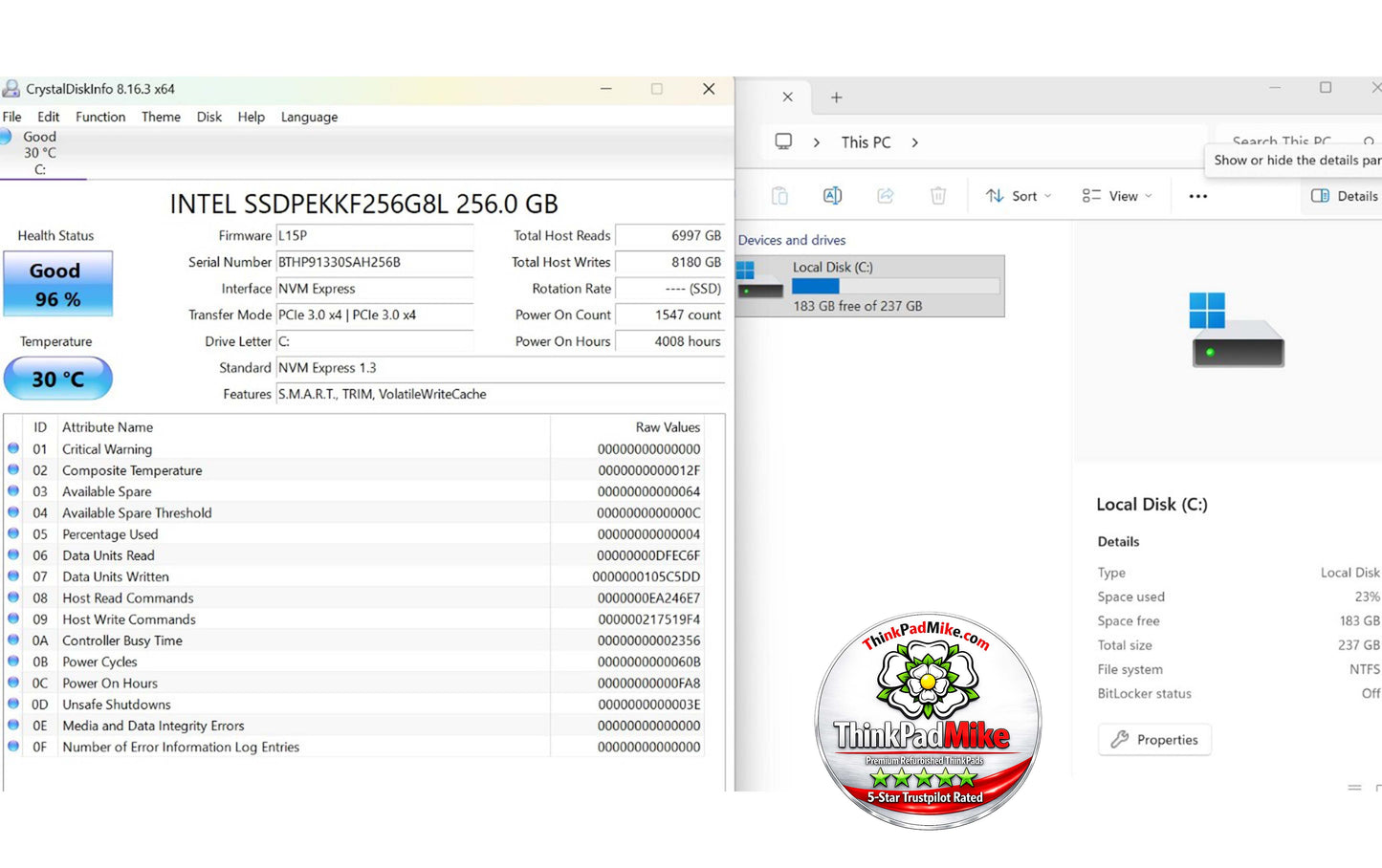Open the Language menu

[x=309, y=117]
